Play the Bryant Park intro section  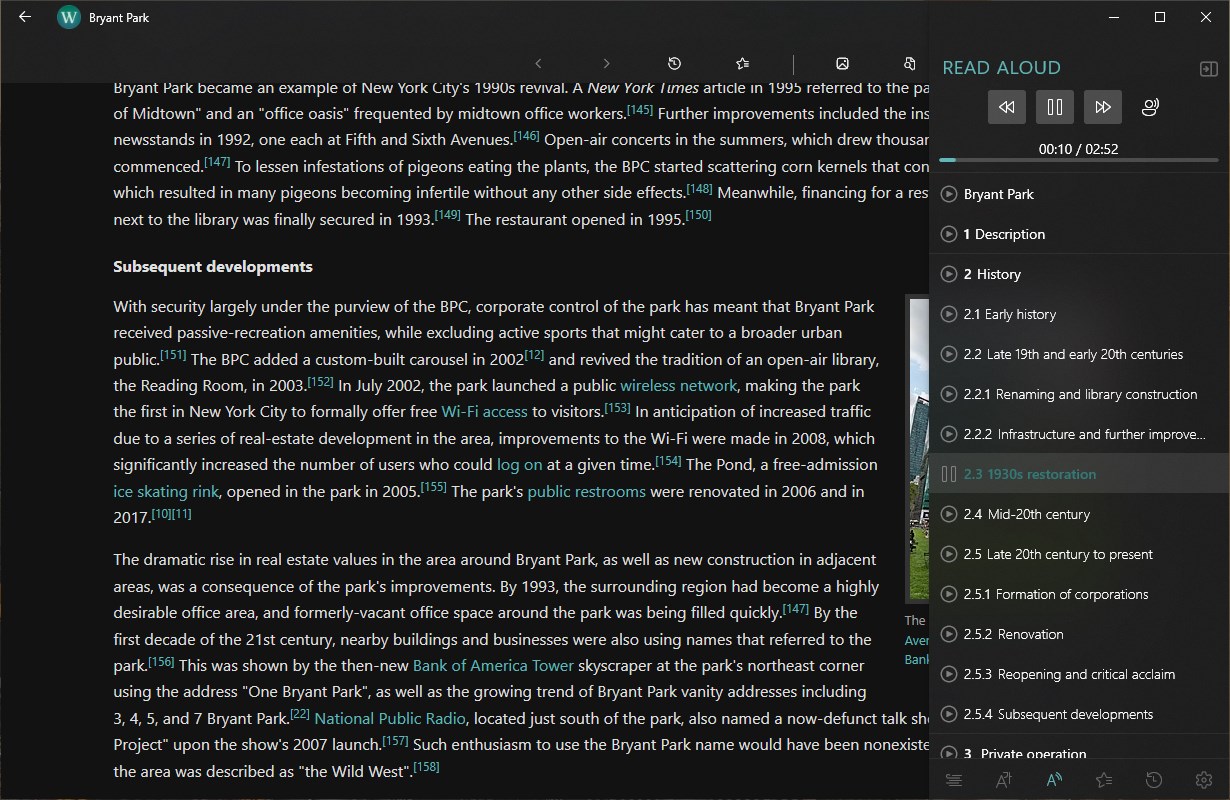(x=949, y=194)
